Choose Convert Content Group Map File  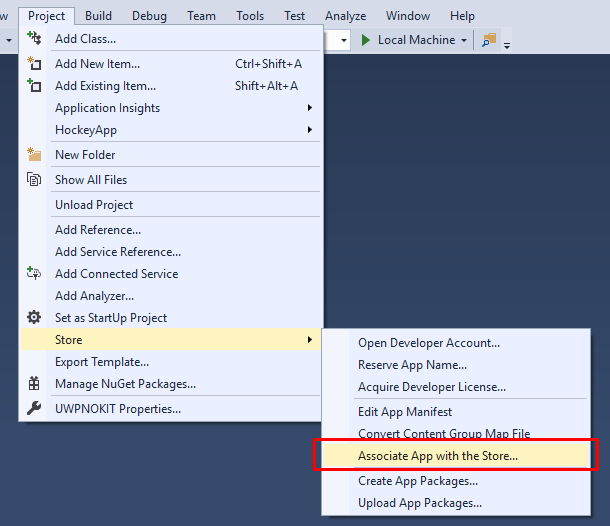pos(456,433)
